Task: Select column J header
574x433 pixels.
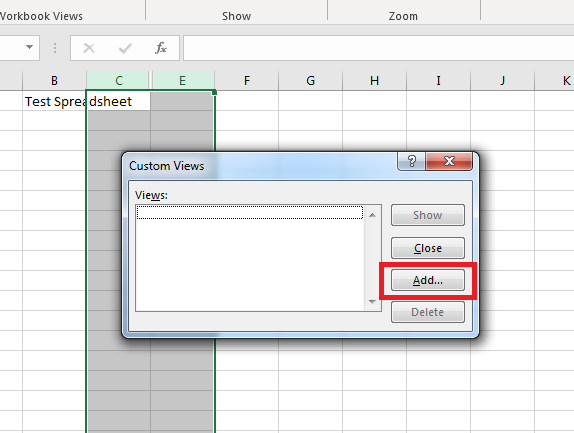Action: pos(502,81)
